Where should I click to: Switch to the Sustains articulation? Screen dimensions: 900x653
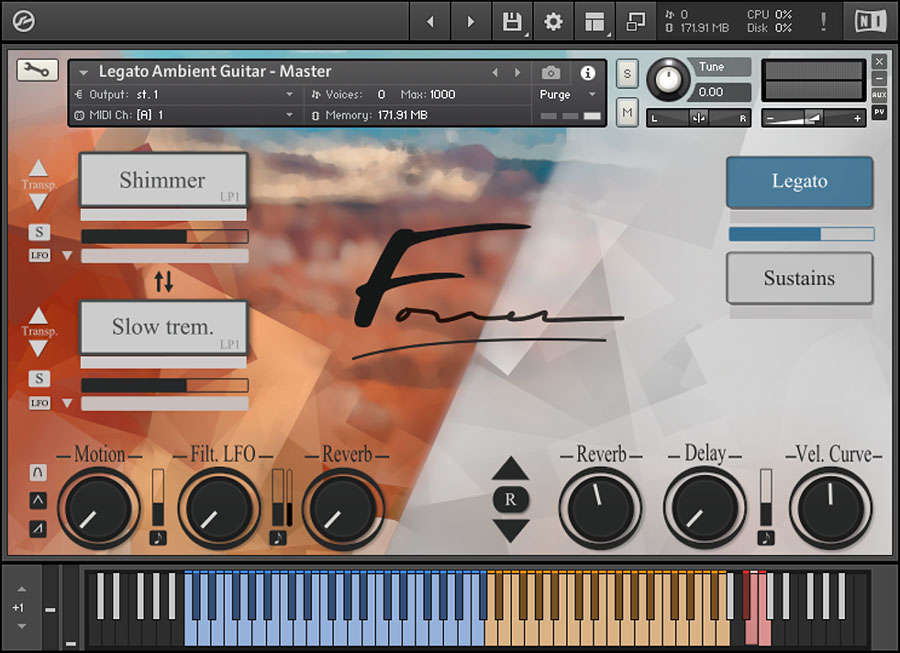(799, 278)
